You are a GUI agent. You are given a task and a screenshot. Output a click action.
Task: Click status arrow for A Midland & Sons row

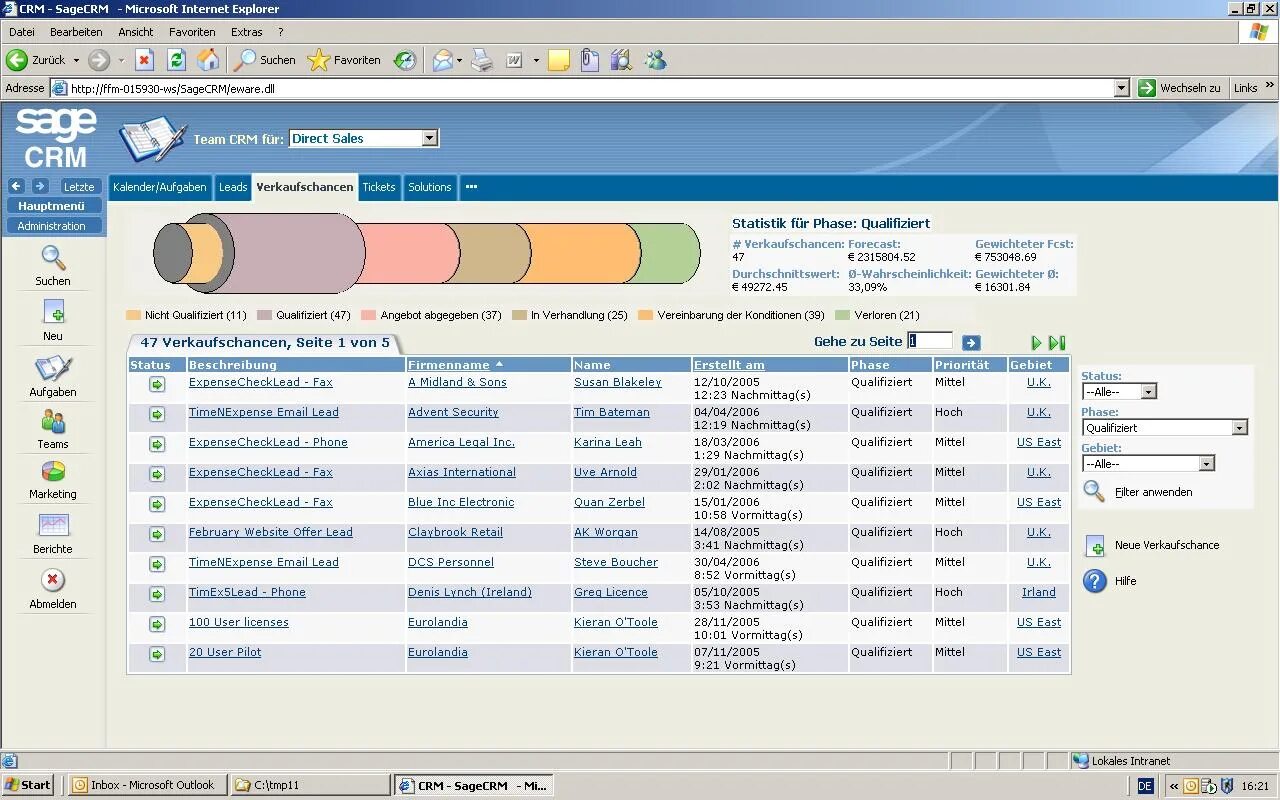pos(157,384)
